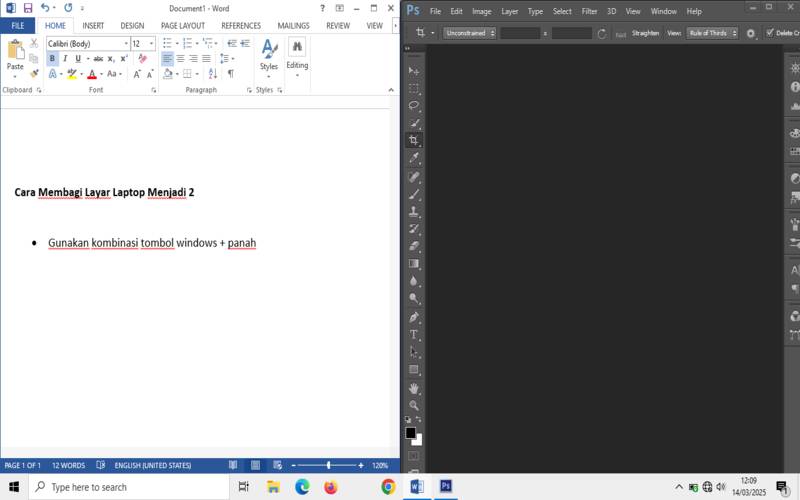Toggle Align Left in Word

[x=167, y=59]
